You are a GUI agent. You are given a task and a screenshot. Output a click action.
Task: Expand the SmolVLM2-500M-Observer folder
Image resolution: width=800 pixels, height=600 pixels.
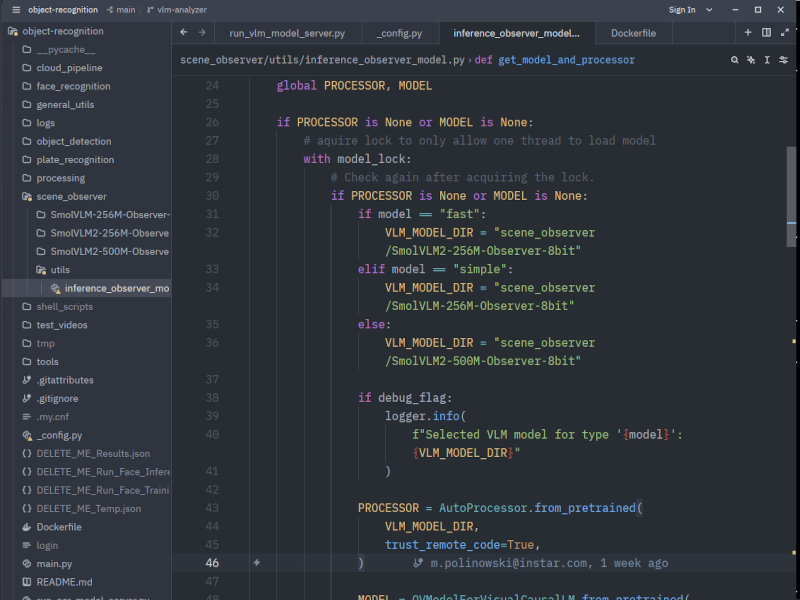pyautogui.click(x=86, y=252)
